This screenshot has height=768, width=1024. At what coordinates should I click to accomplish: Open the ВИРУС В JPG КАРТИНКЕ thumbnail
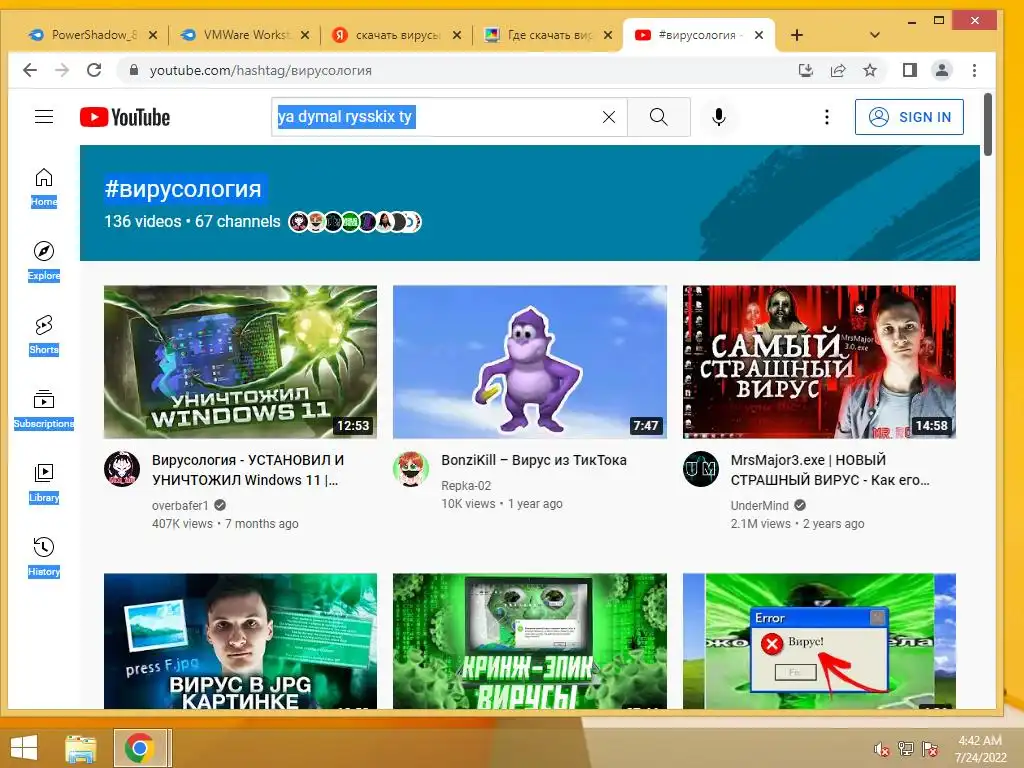coord(240,641)
